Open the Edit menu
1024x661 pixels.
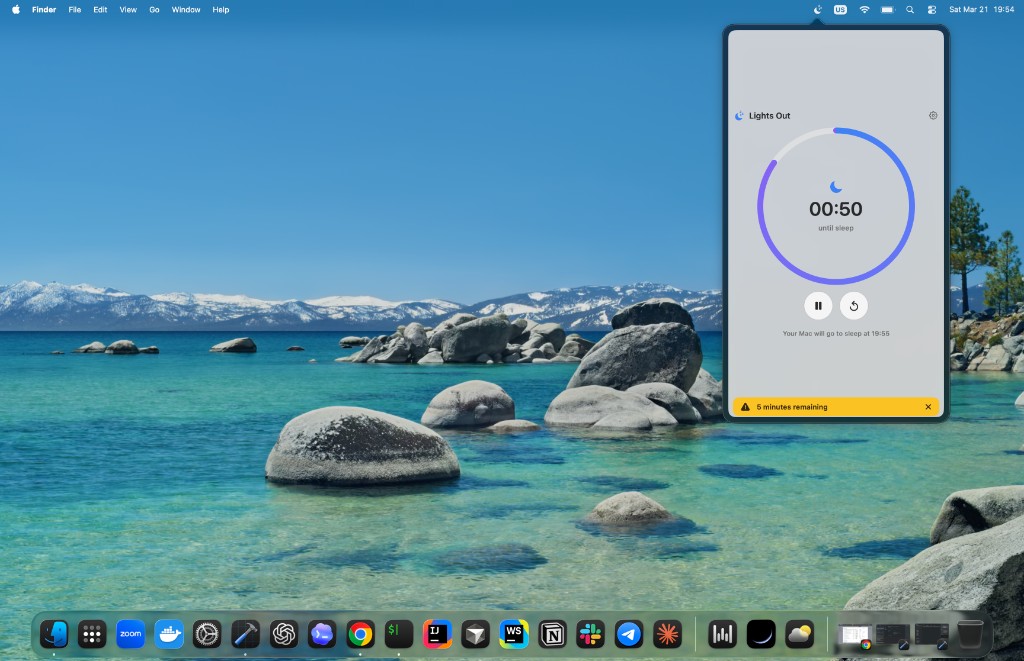point(100,10)
